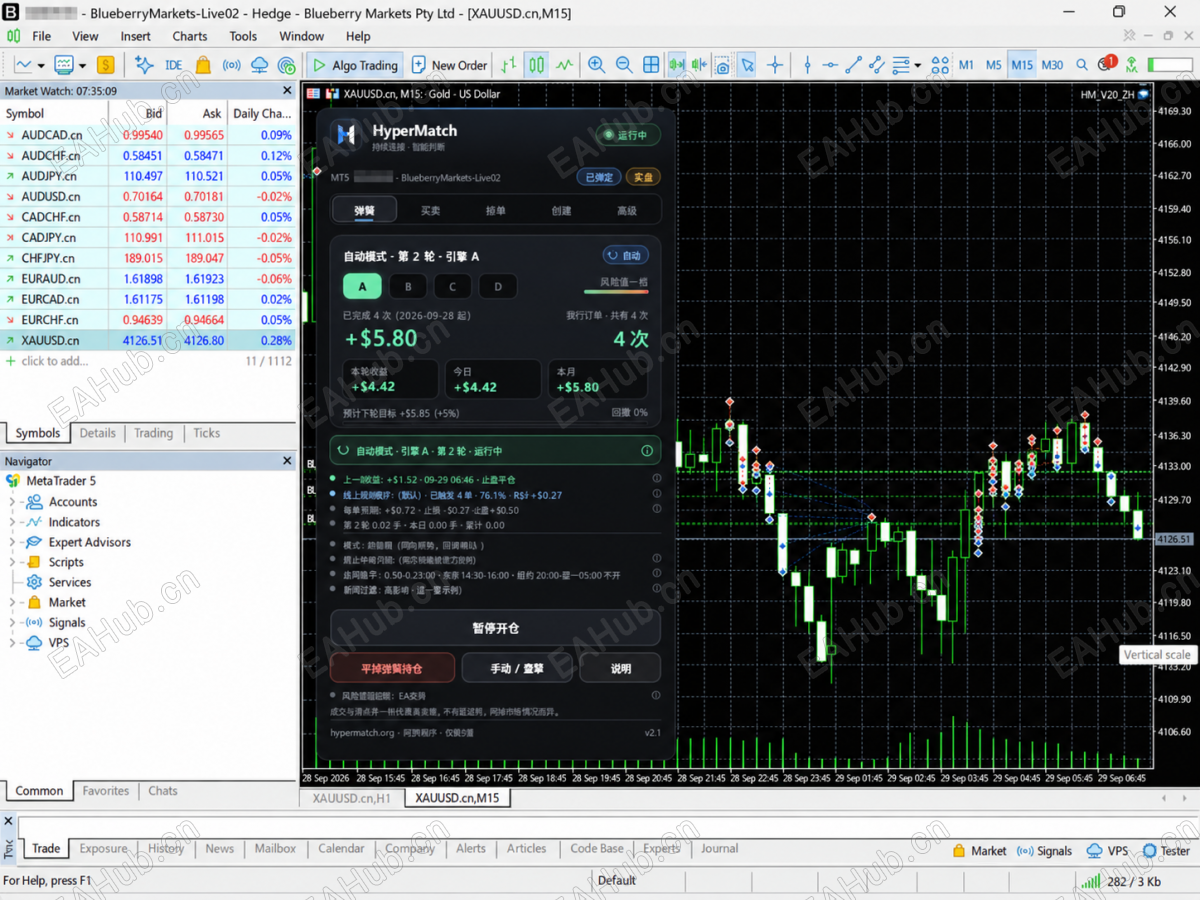Toggle Algo Trading on or off
The width and height of the screenshot is (1200, 900).
355,65
